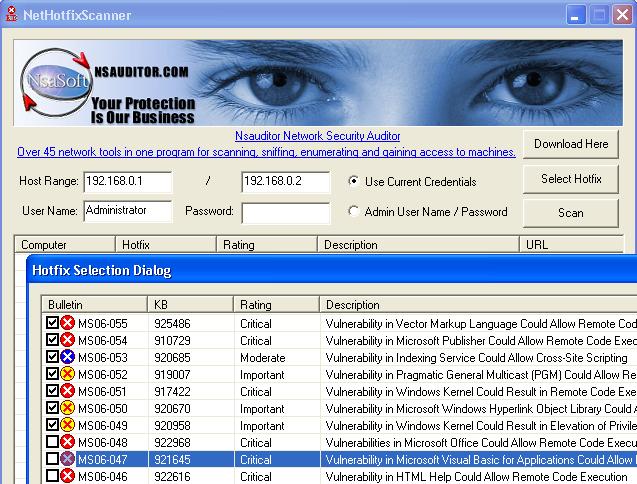Select Admin User Name / Password option

[x=353, y=211]
